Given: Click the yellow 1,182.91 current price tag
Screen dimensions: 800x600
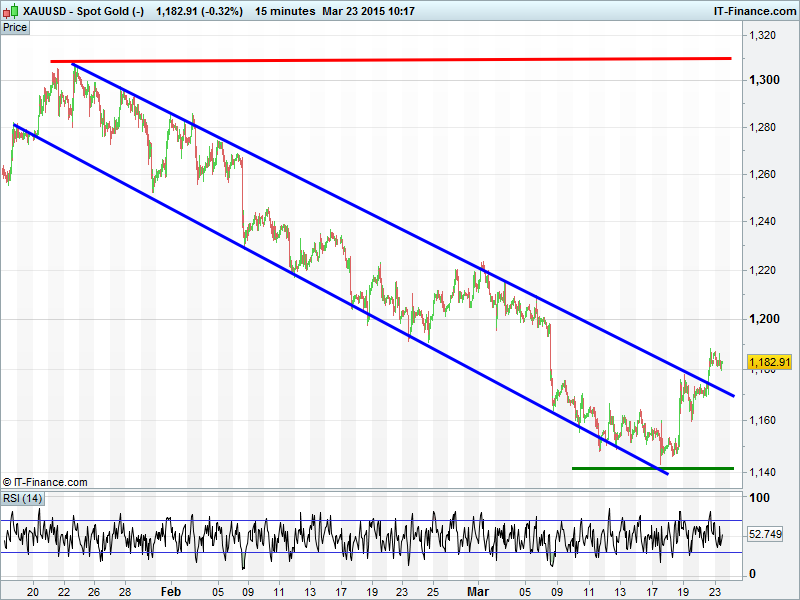Looking at the screenshot, I should coord(769,362).
